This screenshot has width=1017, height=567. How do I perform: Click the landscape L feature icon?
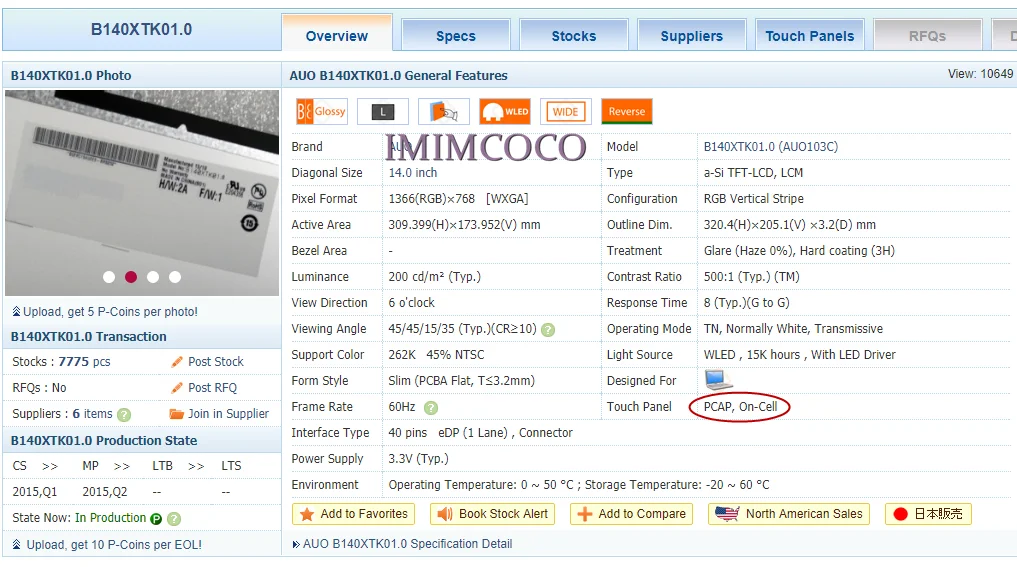tap(383, 112)
